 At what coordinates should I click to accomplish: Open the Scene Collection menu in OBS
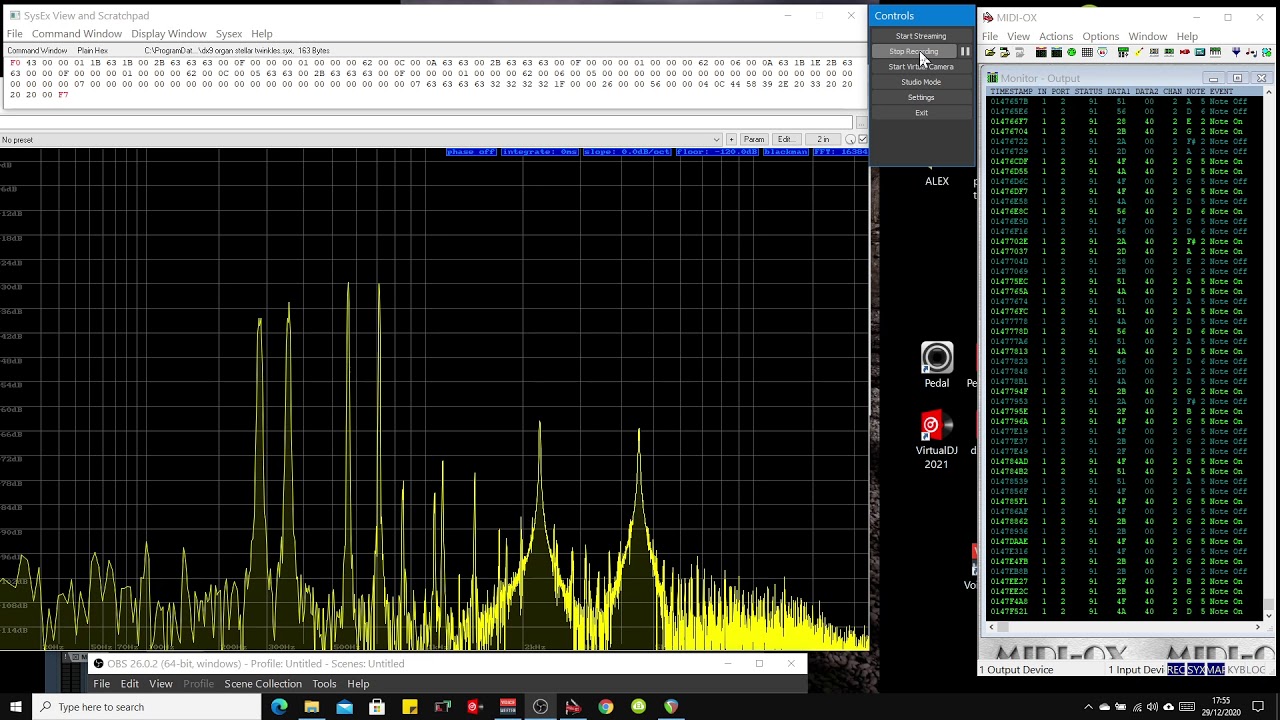[x=263, y=684]
